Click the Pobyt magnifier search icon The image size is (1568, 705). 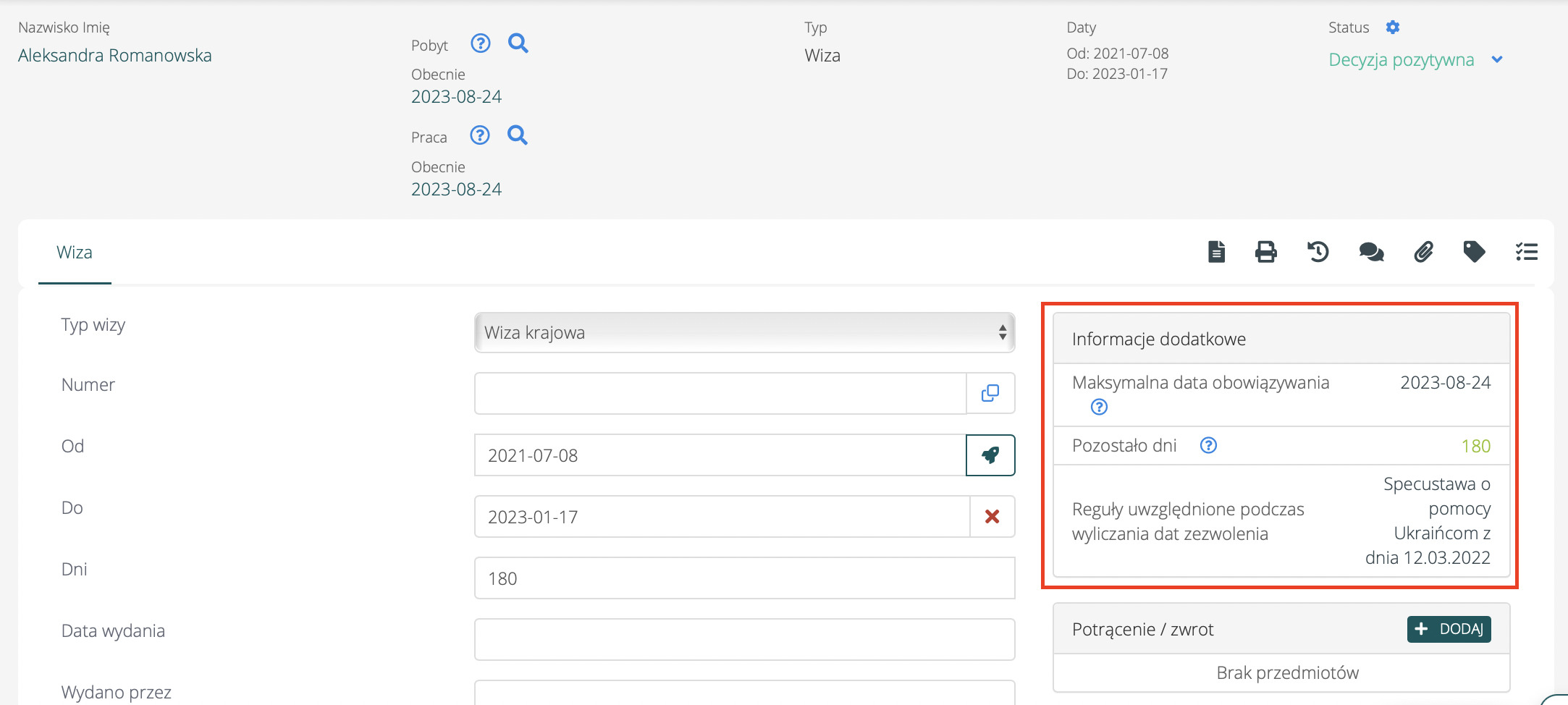coord(518,43)
